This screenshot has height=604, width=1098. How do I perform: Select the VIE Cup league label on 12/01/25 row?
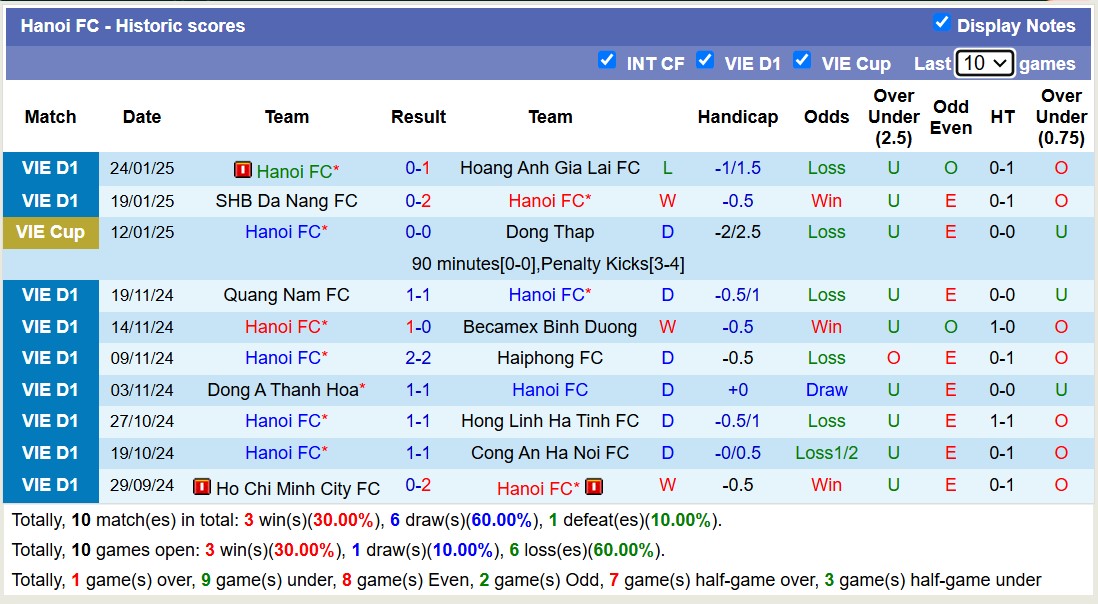coord(50,232)
